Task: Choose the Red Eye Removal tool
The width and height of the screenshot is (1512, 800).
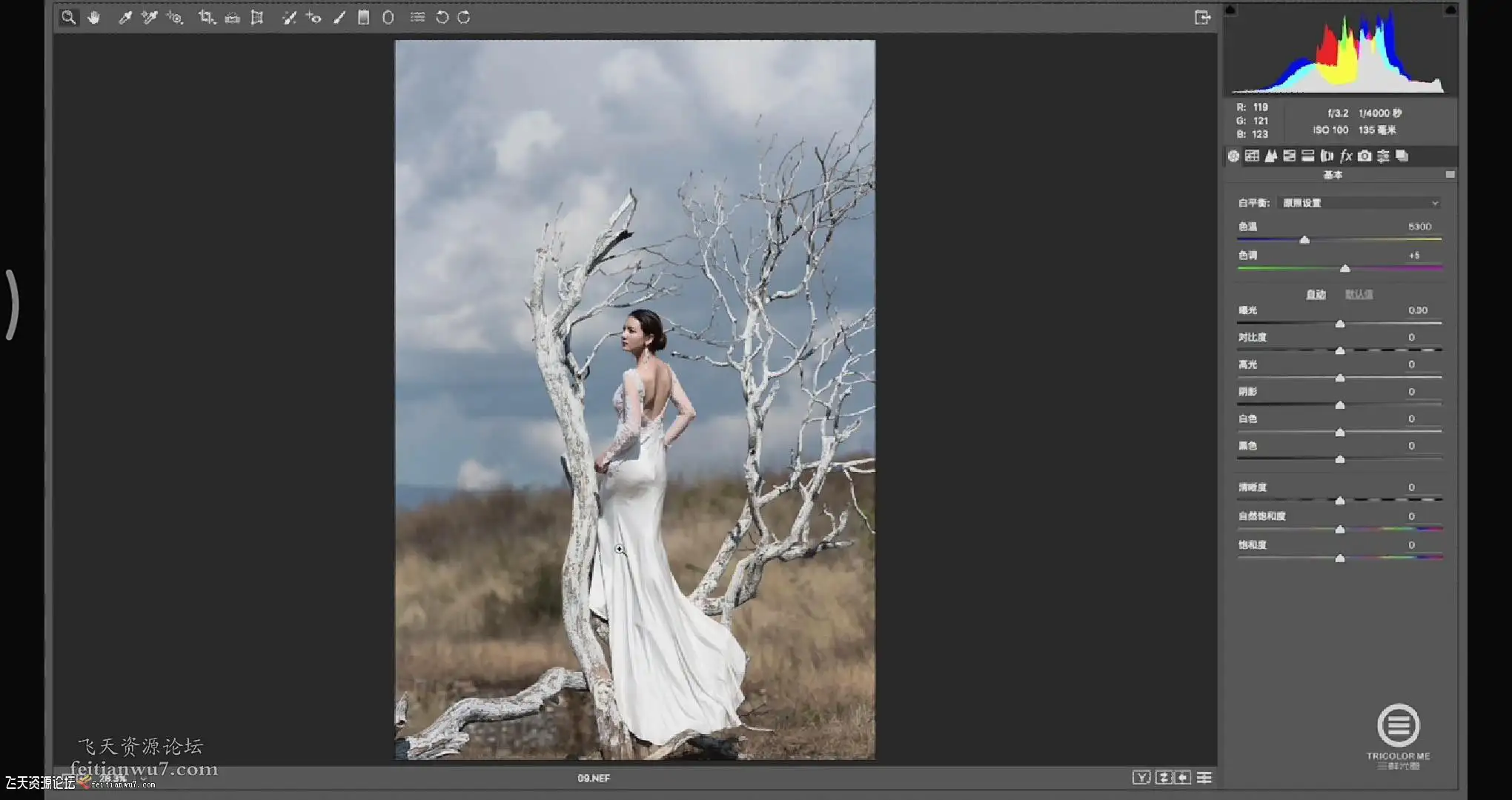Action: click(x=314, y=18)
